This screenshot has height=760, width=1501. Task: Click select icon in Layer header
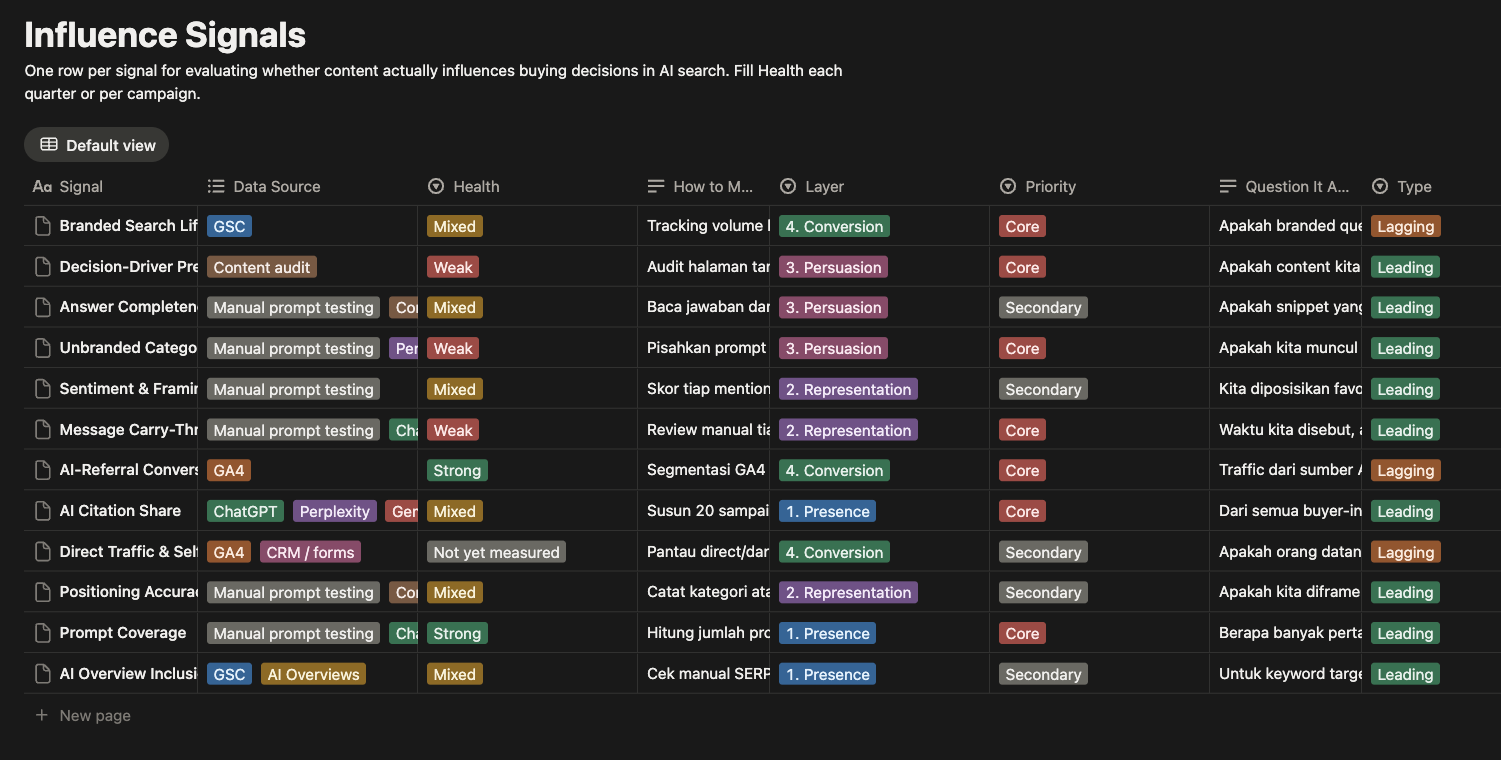coord(788,186)
